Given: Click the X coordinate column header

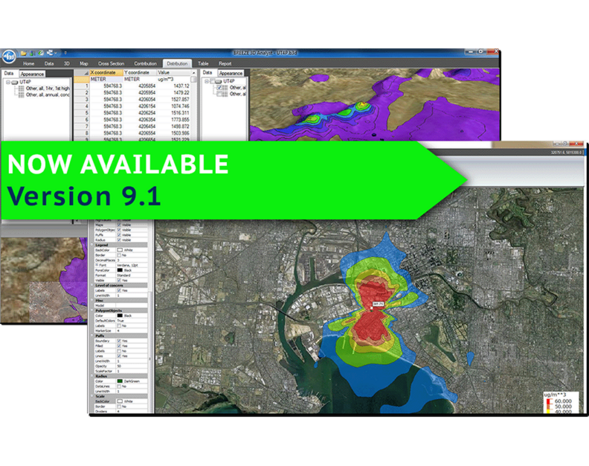Looking at the screenshot, I should pyautogui.click(x=106, y=72).
